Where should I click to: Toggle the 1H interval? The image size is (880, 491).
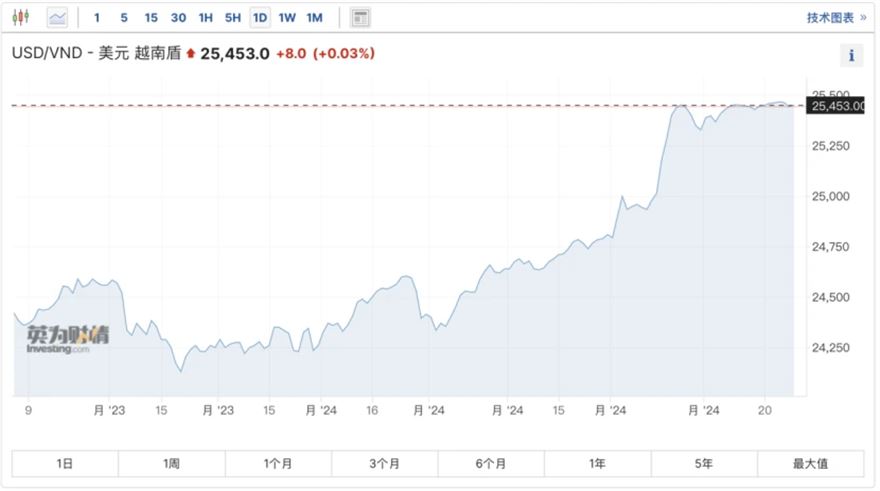(x=206, y=17)
